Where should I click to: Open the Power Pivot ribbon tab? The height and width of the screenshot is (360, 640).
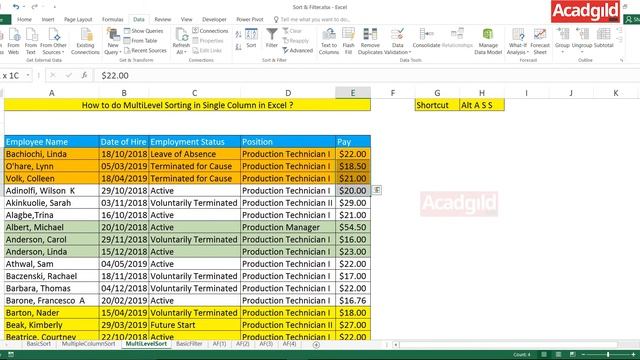pyautogui.click(x=250, y=19)
